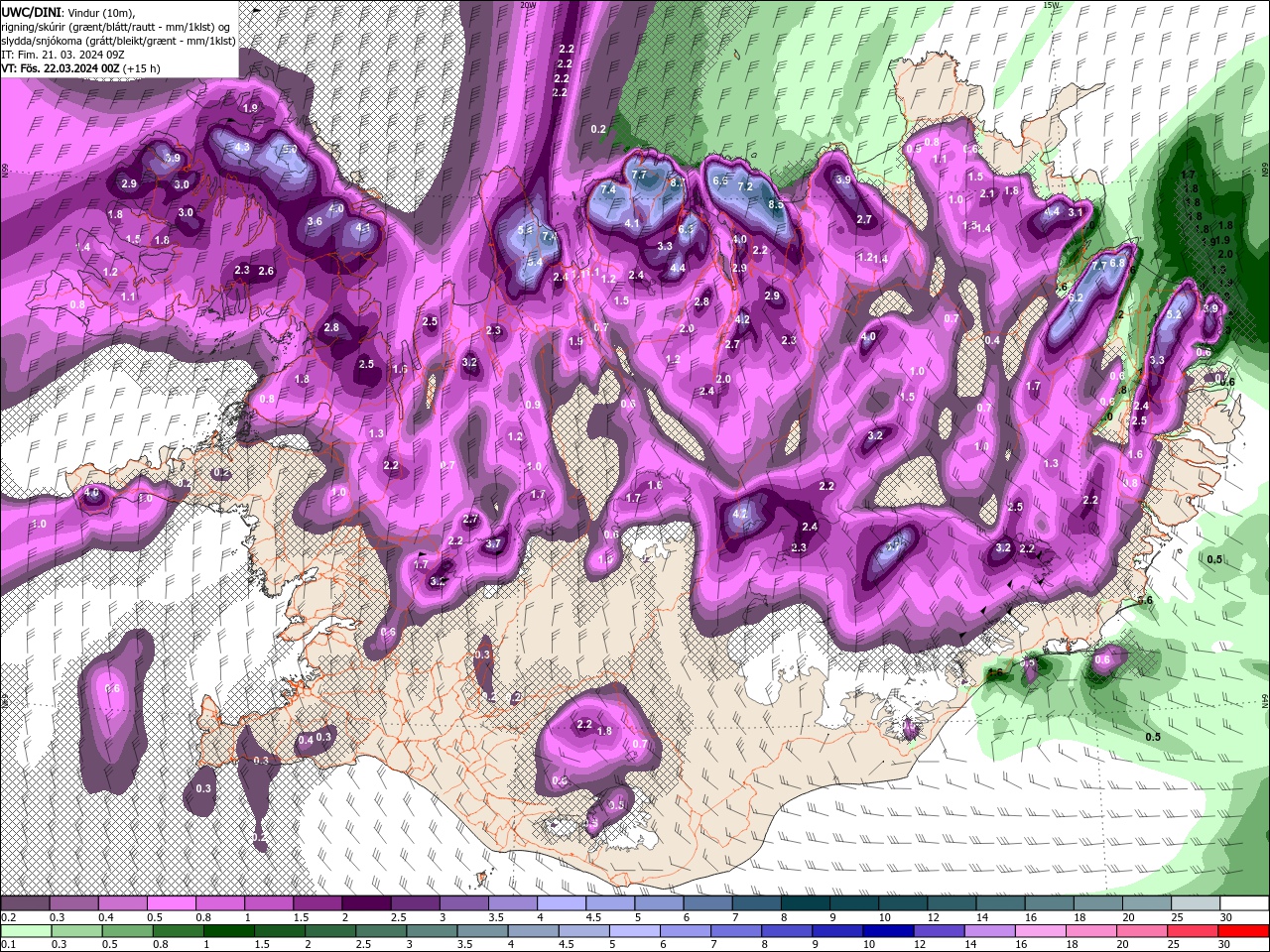
Task: Click the 'UWC/DINI' title text
Action: tap(32, 11)
